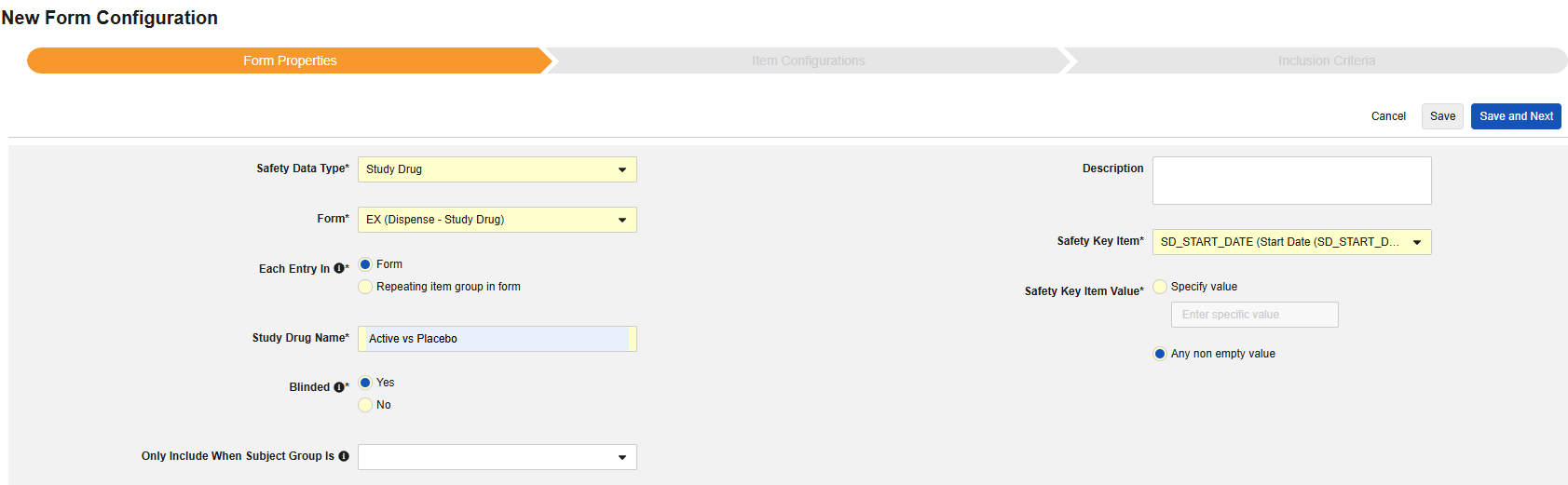Go to the Form Properties step
Viewport: 1568px width, 485px height.
290,61
